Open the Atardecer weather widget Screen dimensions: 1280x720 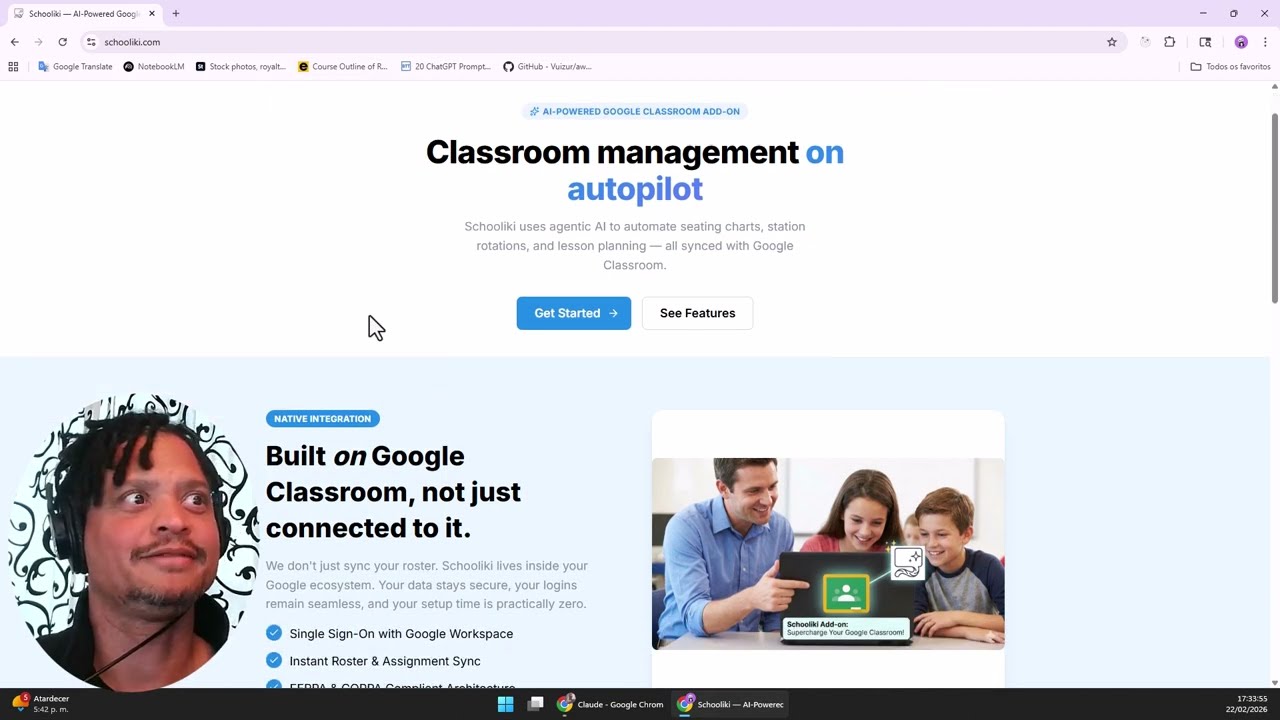(40, 704)
